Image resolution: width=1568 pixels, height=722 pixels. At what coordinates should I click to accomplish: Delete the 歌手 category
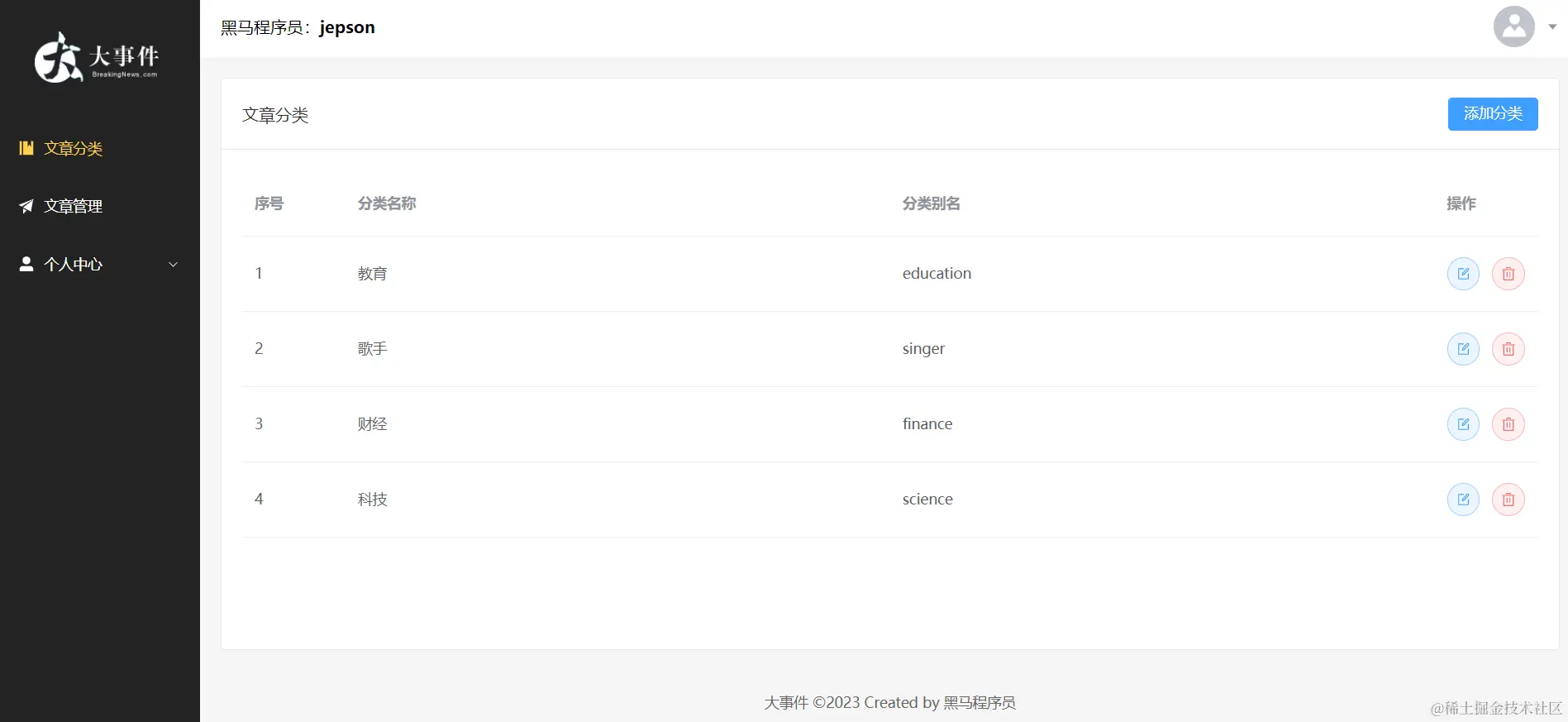pyautogui.click(x=1508, y=349)
